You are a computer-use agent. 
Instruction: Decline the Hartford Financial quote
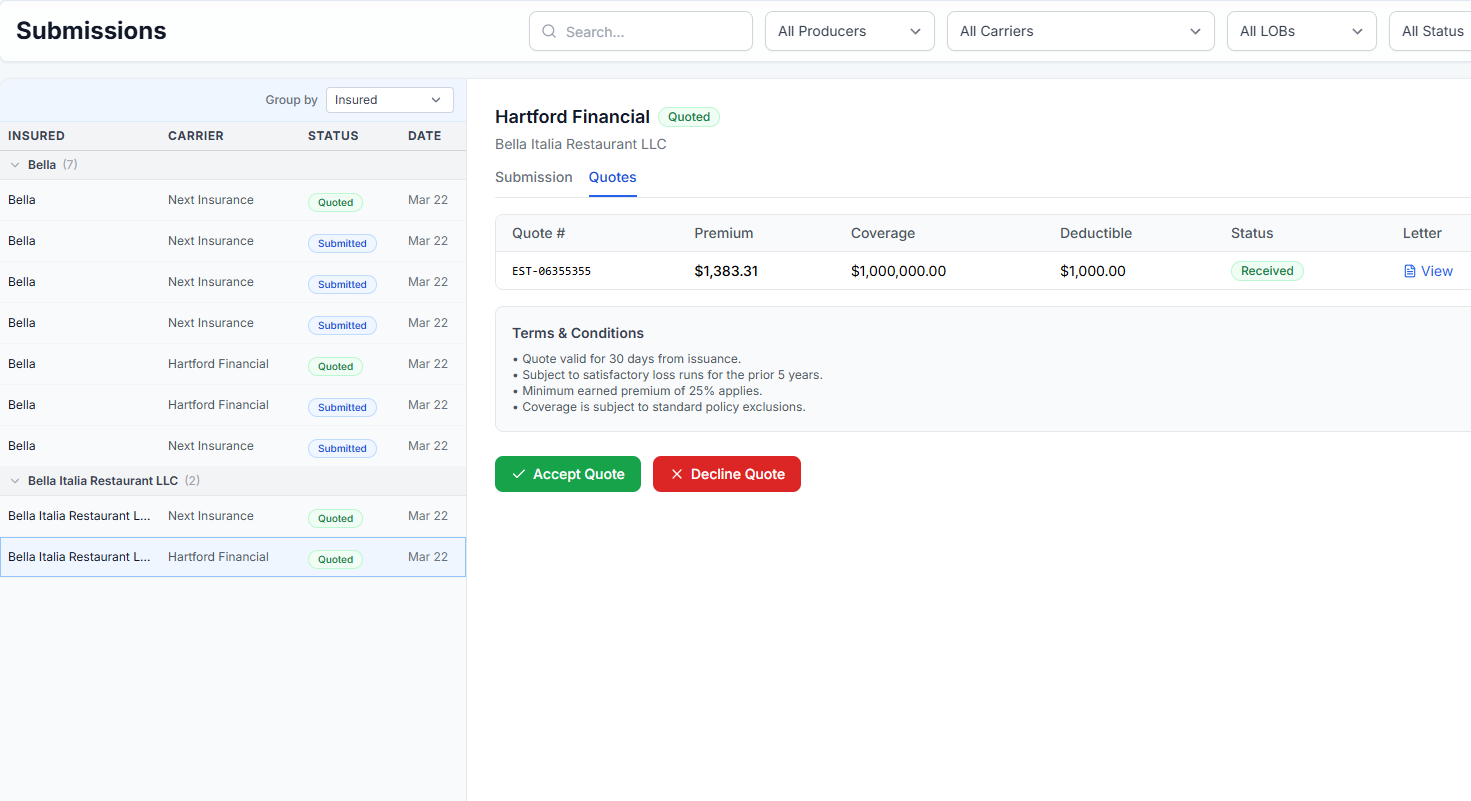727,474
